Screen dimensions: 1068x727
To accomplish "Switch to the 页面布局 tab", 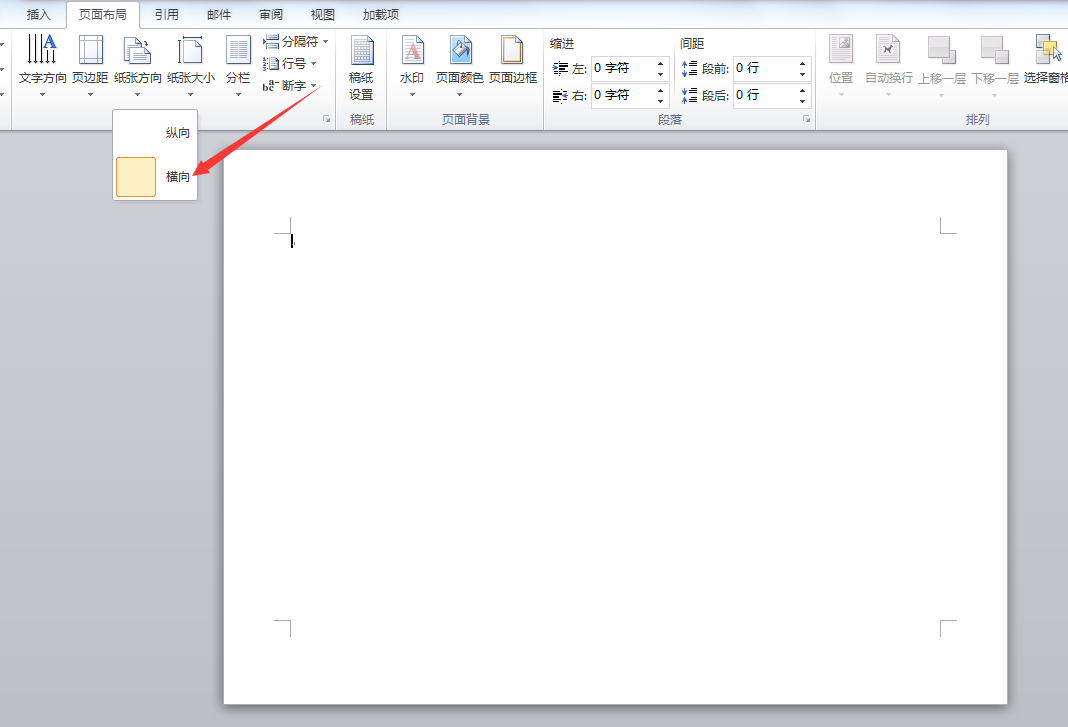I will pos(103,14).
